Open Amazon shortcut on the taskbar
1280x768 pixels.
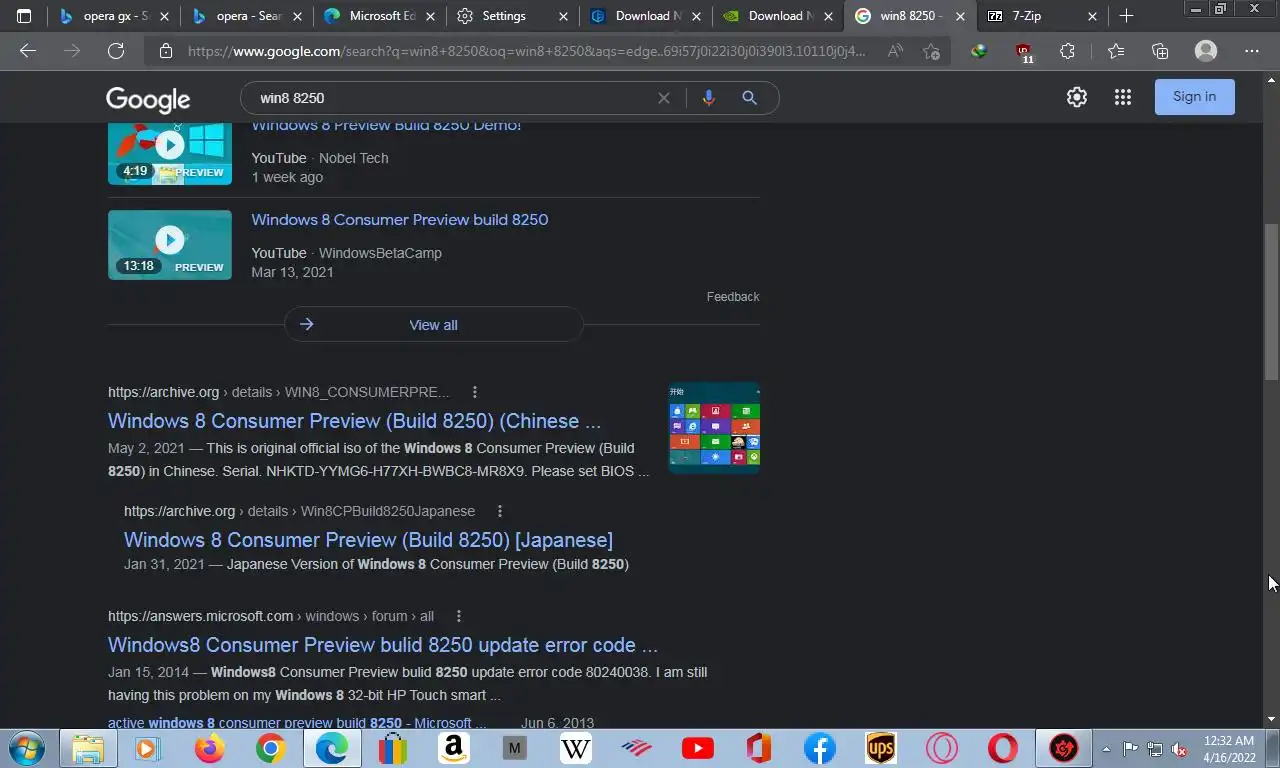click(453, 748)
